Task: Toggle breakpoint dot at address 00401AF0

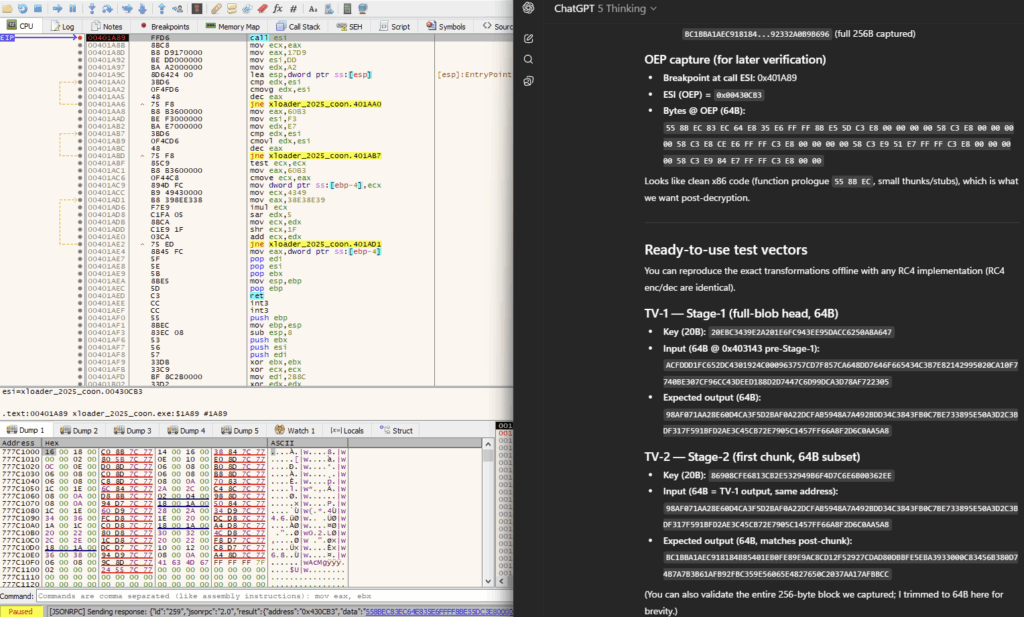Action: (x=80, y=318)
